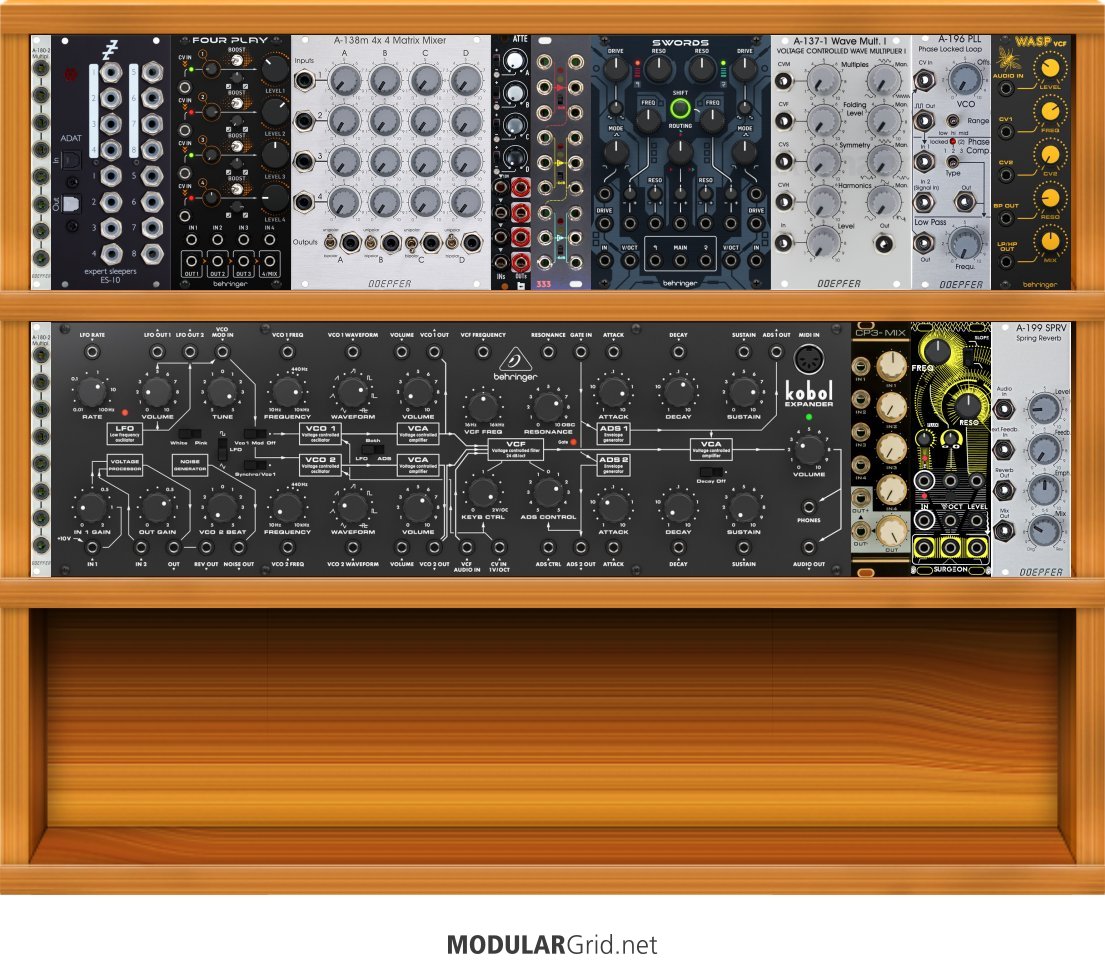Click the ADS 1 OUT jack
This screenshot has width=1105, height=966.
tap(776, 352)
